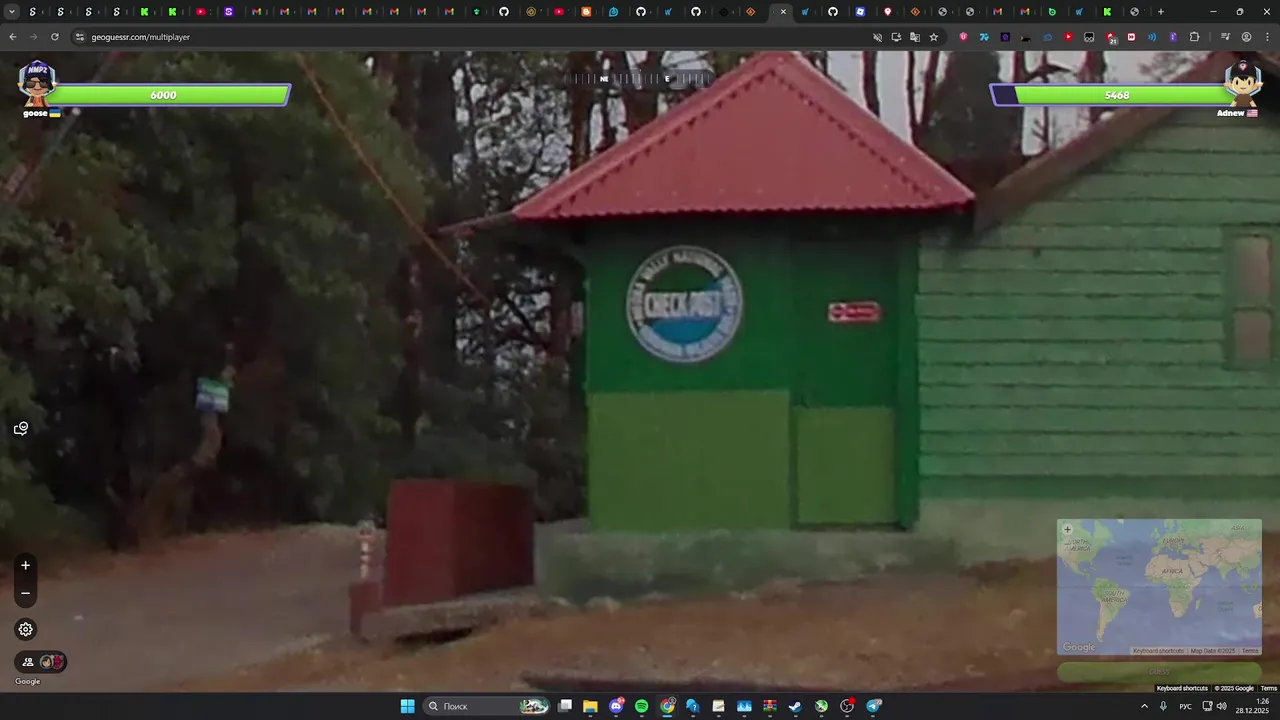This screenshot has width=1280, height=720.
Task: Click the compass heading strip
Action: 639,78
